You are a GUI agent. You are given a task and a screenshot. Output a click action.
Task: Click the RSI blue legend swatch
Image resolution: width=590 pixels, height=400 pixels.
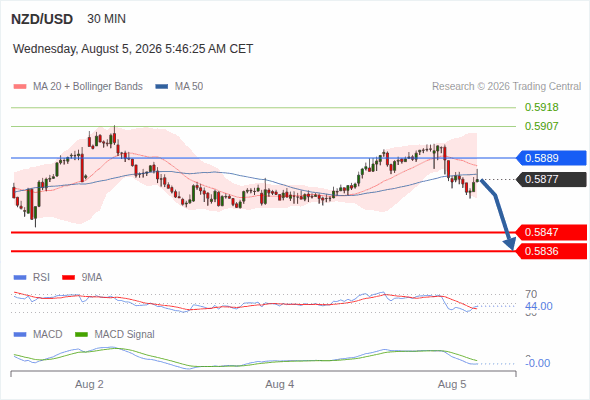(x=20, y=278)
